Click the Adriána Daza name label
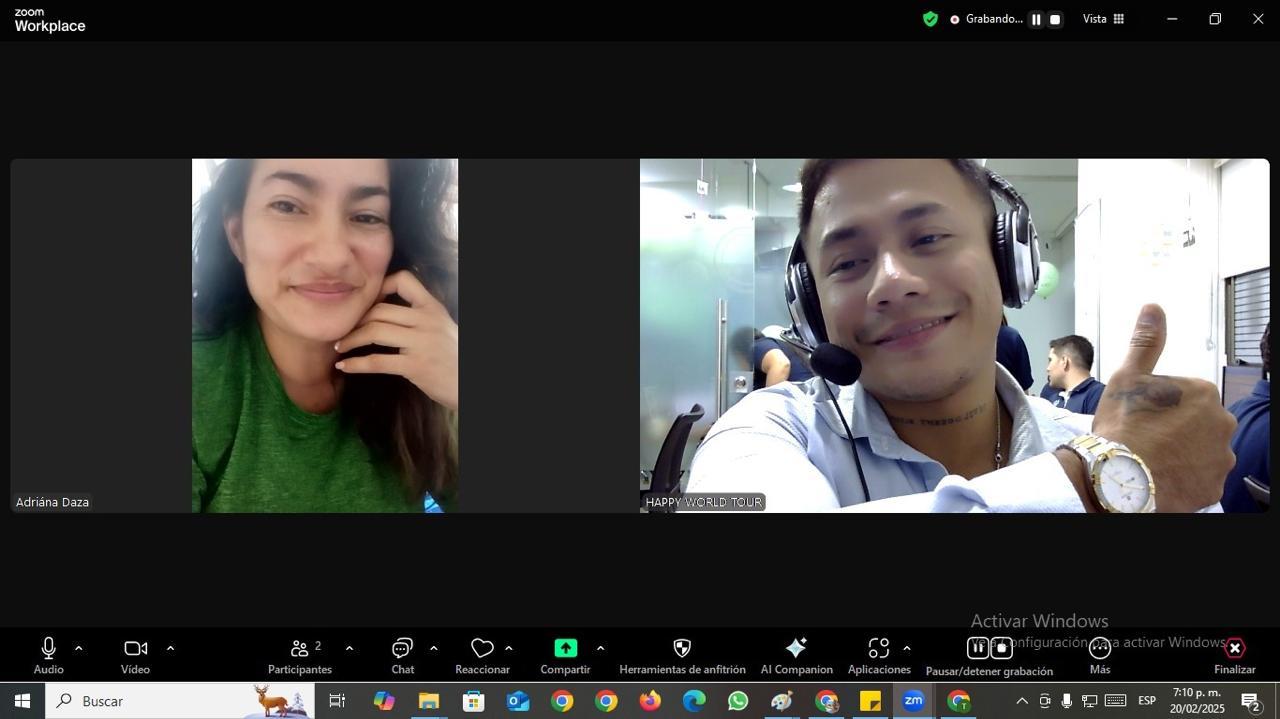The height and width of the screenshot is (719, 1280). (x=53, y=502)
